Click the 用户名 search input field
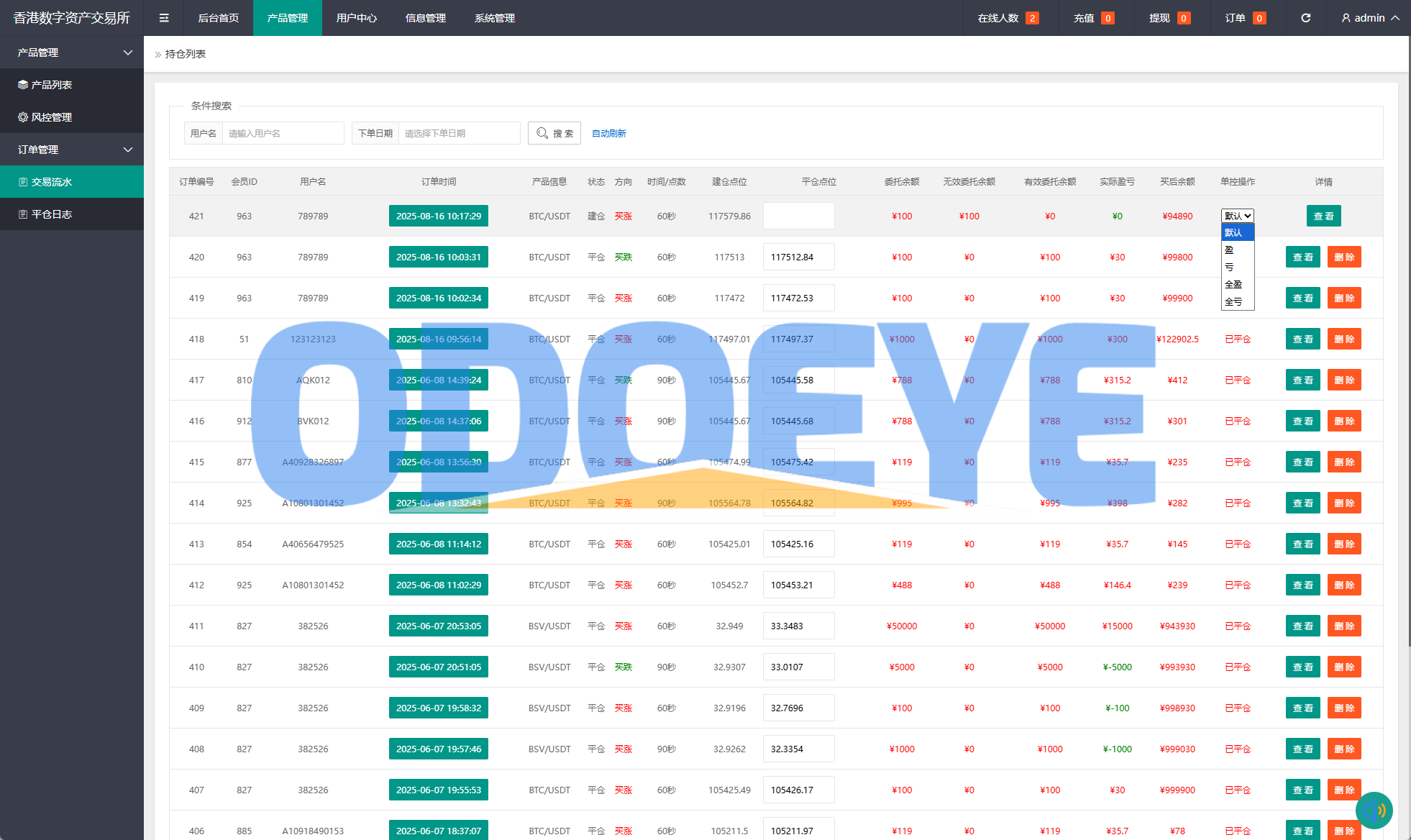 click(283, 133)
